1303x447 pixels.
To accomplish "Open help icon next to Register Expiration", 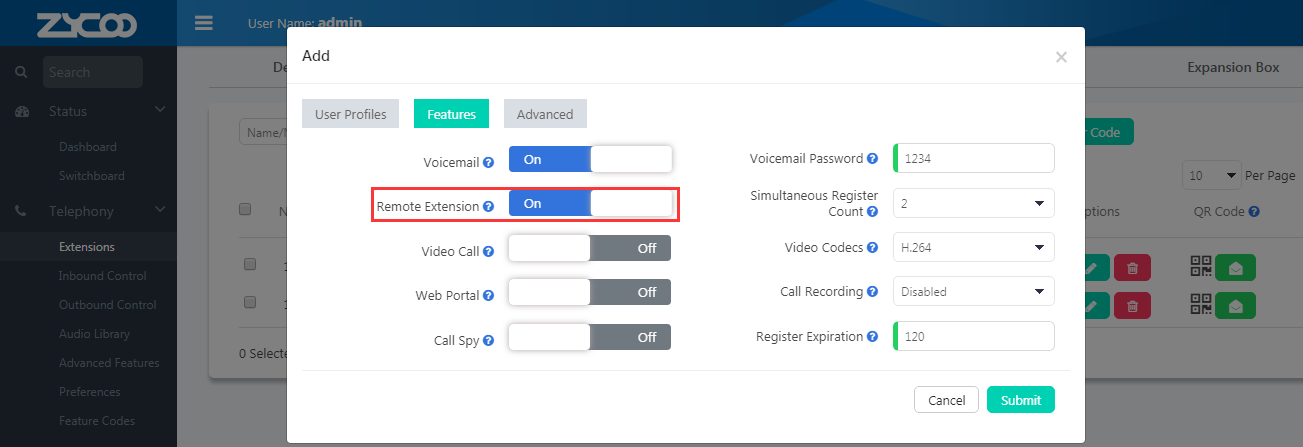I will point(872,337).
